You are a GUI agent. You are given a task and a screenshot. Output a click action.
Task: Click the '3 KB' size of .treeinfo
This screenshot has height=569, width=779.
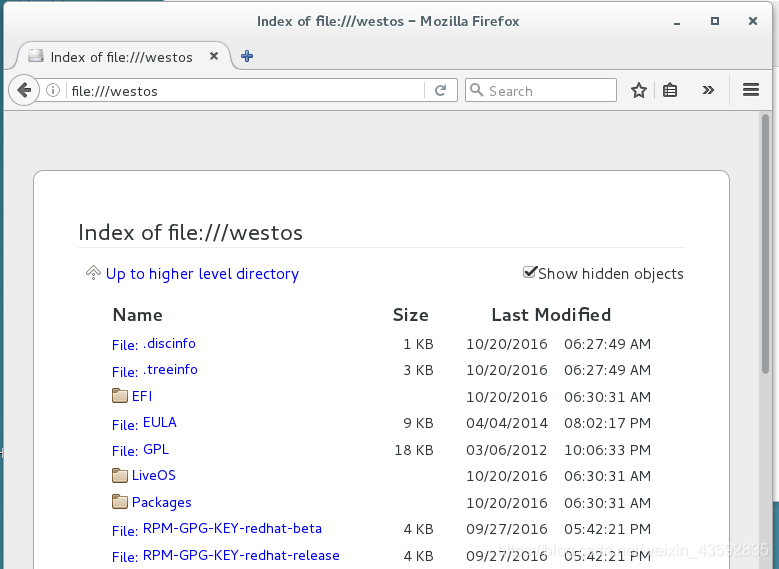pyautogui.click(x=418, y=370)
